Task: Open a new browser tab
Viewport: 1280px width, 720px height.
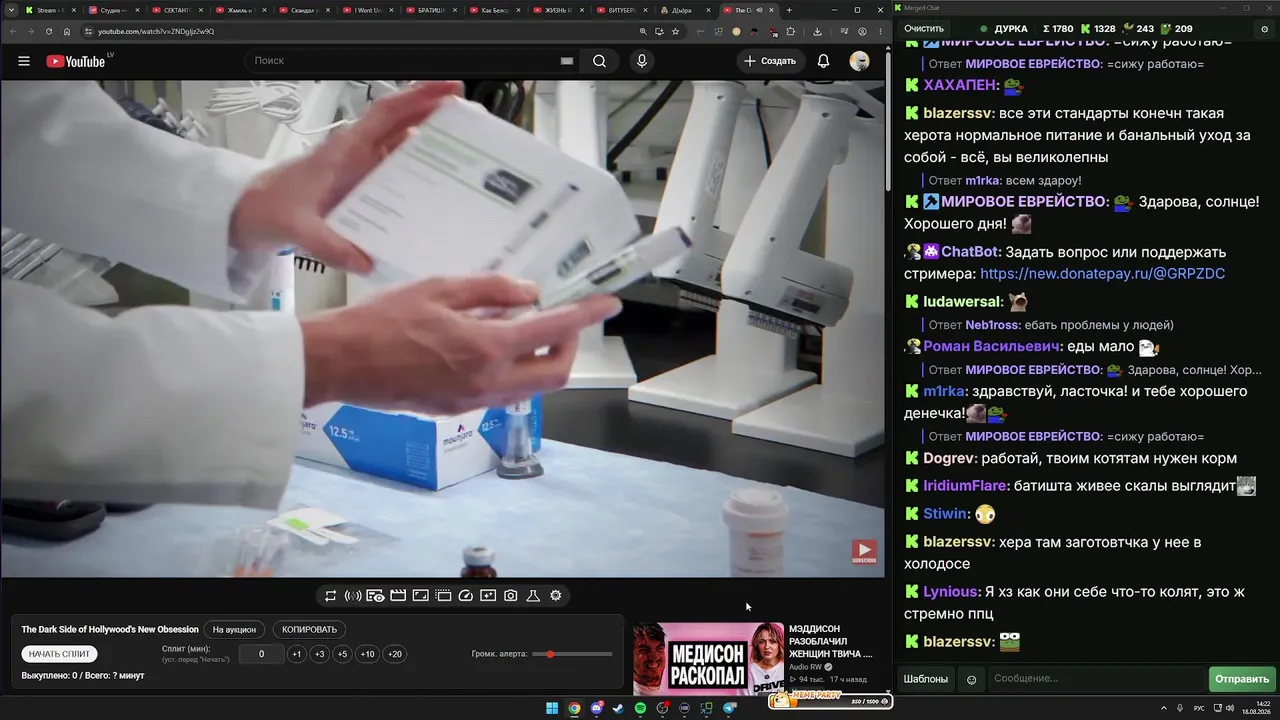Action: (x=789, y=10)
